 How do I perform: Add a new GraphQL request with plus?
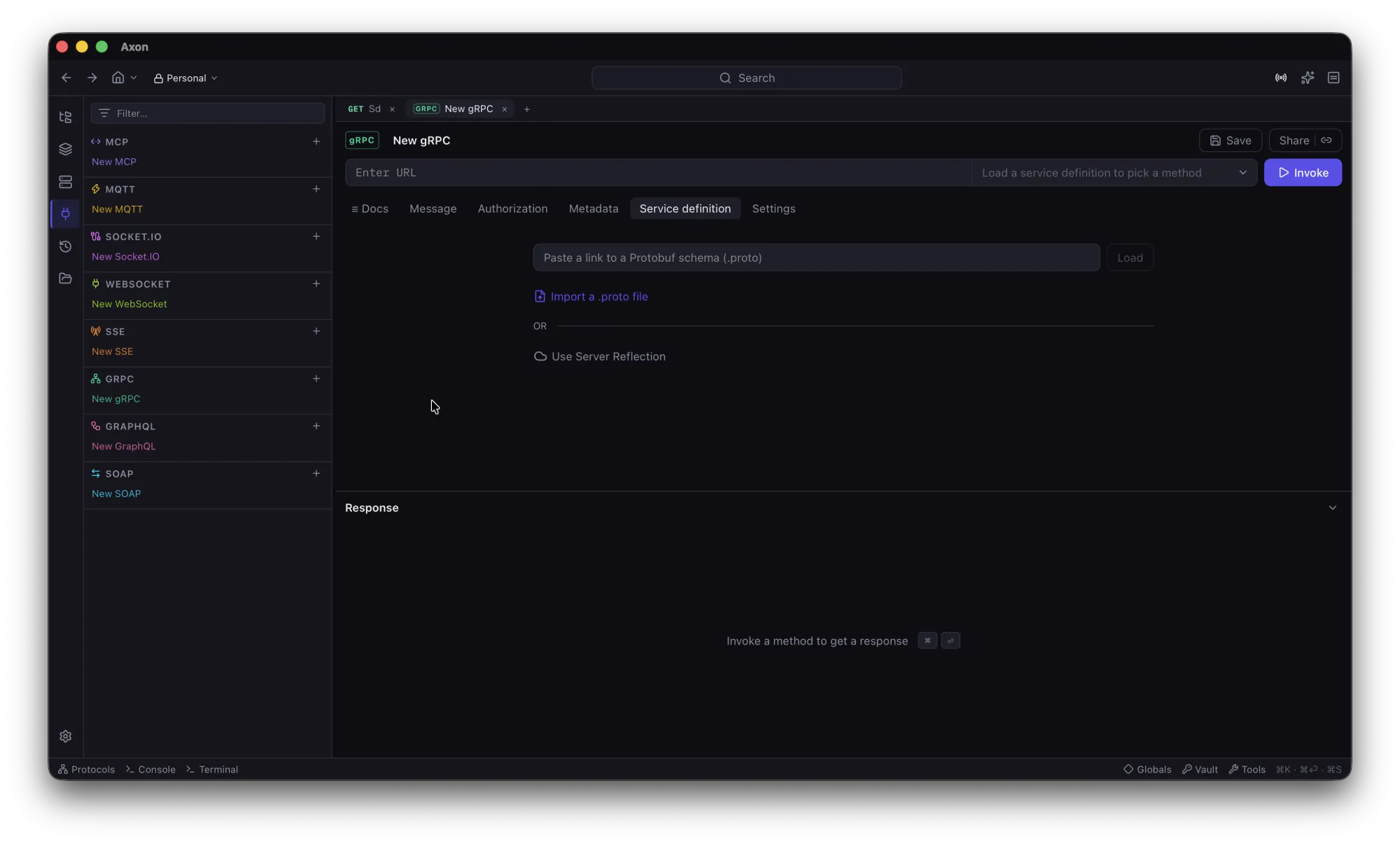(x=316, y=426)
